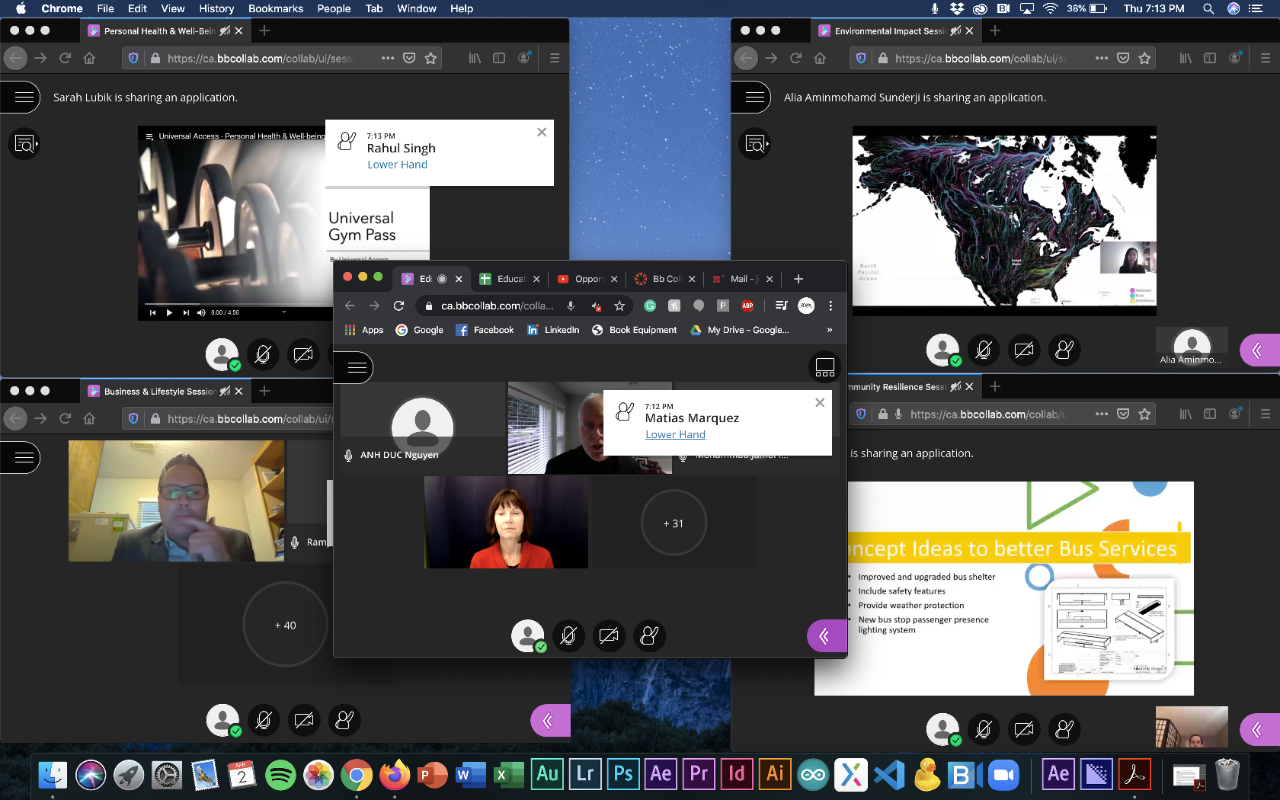The image size is (1280, 800).
Task: Play the Universal Access video
Action: point(169,313)
